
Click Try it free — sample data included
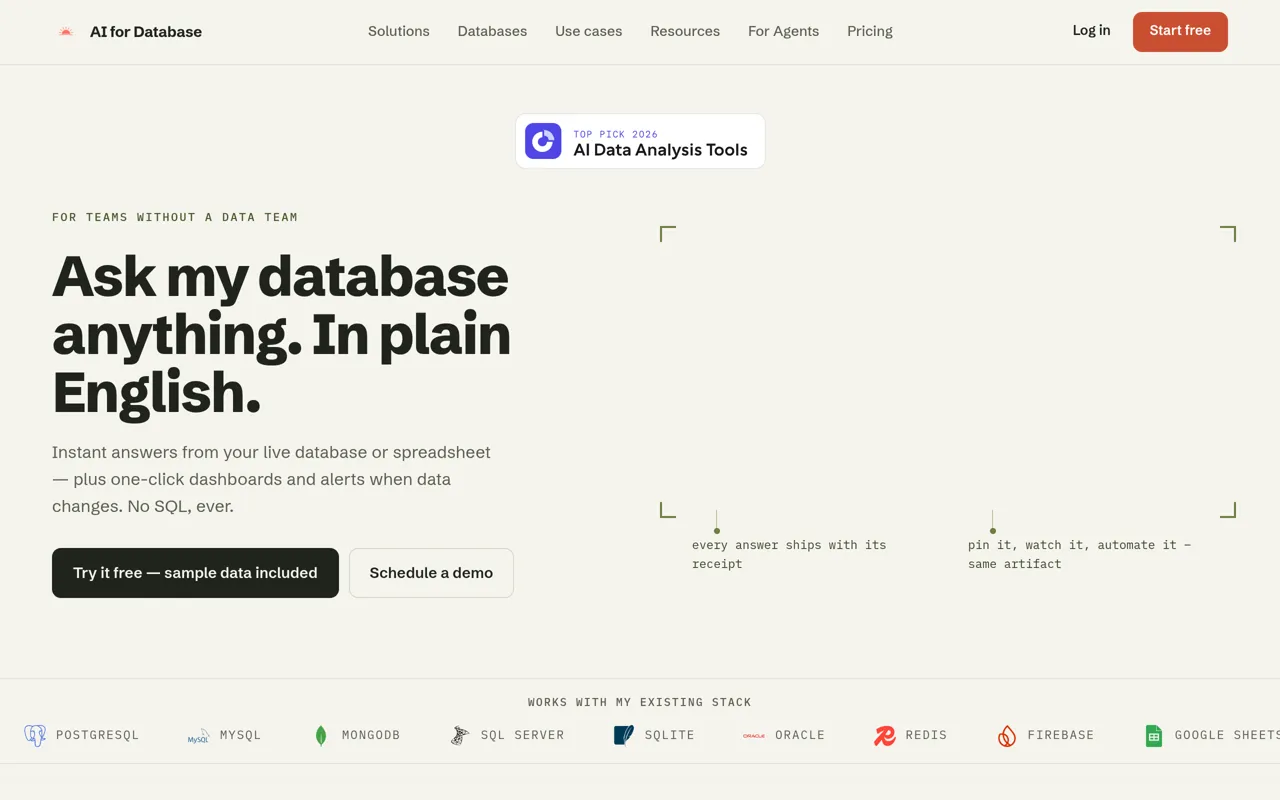click(x=195, y=573)
